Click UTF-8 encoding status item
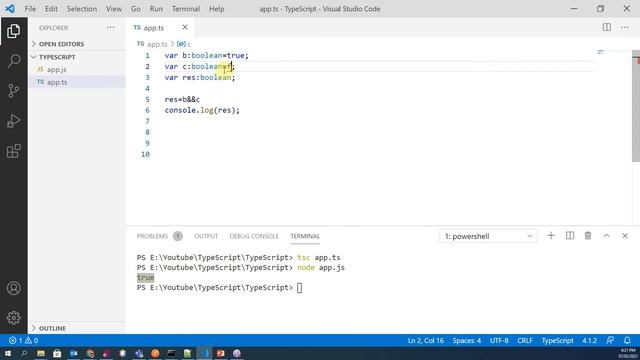Screen dimensions: 640x360 tap(499, 340)
